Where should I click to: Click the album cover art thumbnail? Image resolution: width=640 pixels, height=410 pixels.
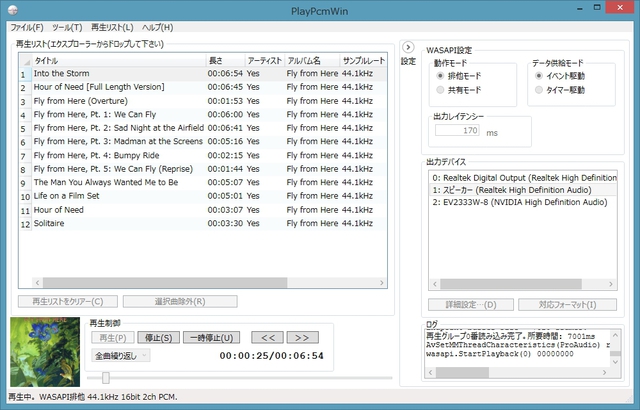tap(45, 350)
